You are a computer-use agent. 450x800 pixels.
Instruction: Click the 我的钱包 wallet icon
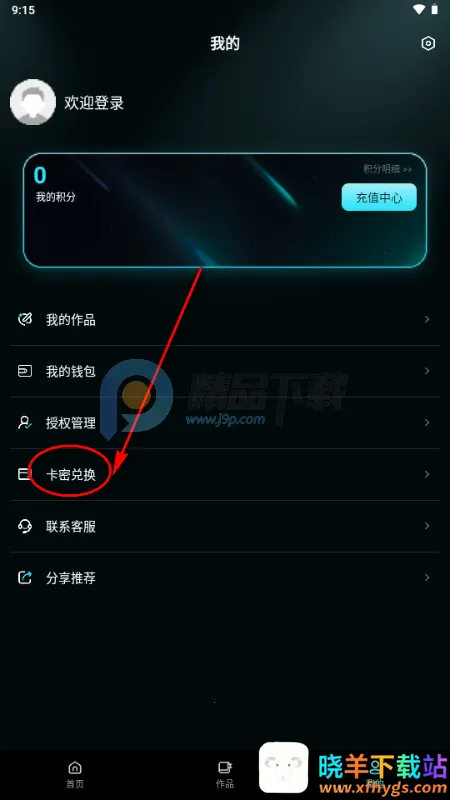pos(25,371)
